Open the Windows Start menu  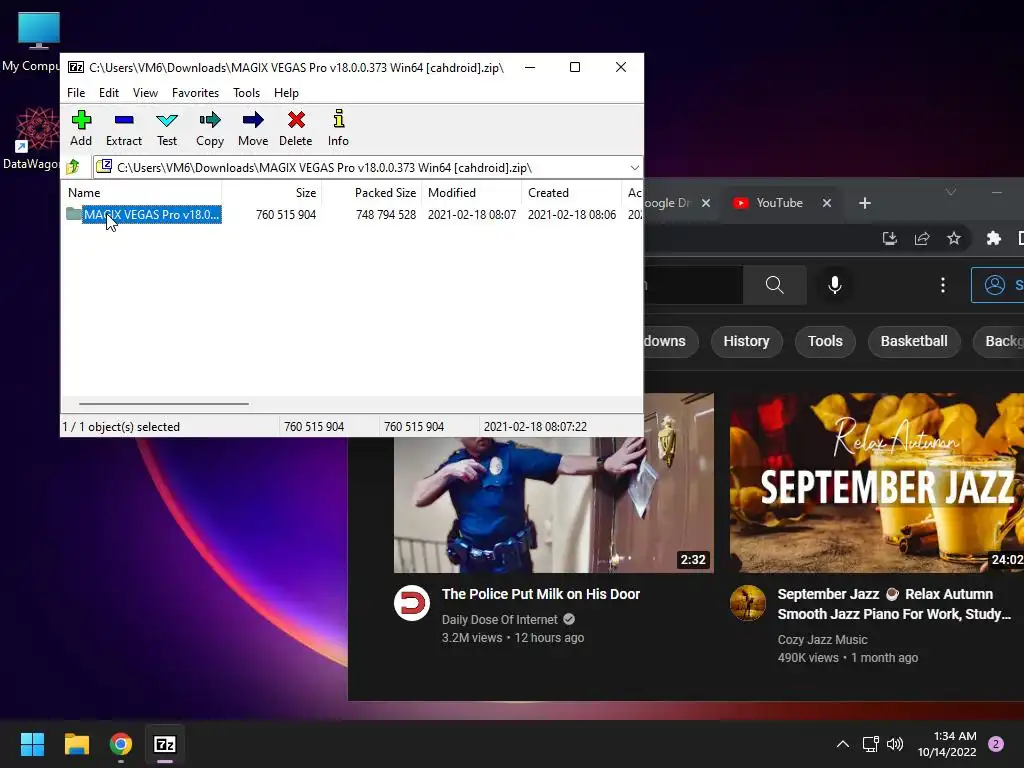coord(32,744)
